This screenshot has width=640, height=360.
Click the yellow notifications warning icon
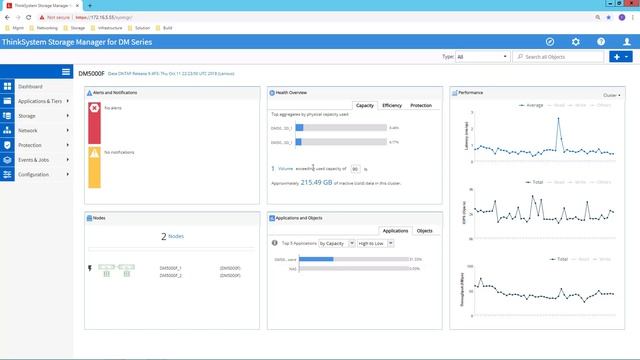point(94,153)
